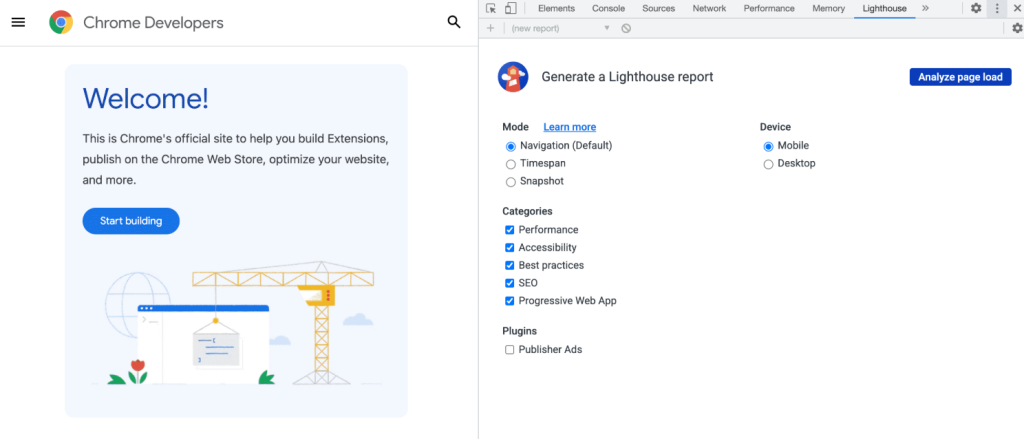1024x439 pixels.
Task: Click the Generate a Lighthouse report heading
Action: 627,77
